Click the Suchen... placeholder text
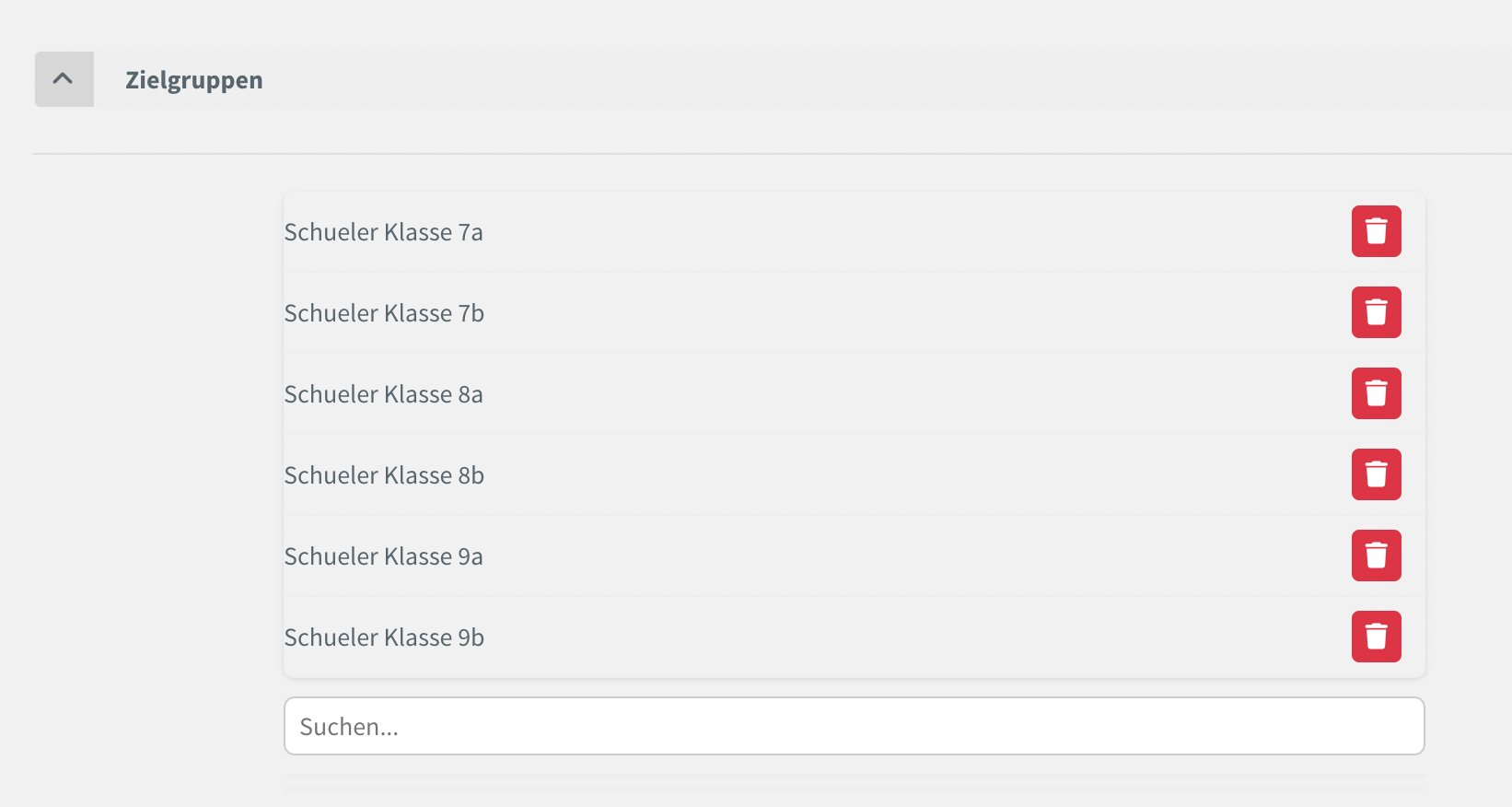The height and width of the screenshot is (807, 1512). [x=349, y=727]
